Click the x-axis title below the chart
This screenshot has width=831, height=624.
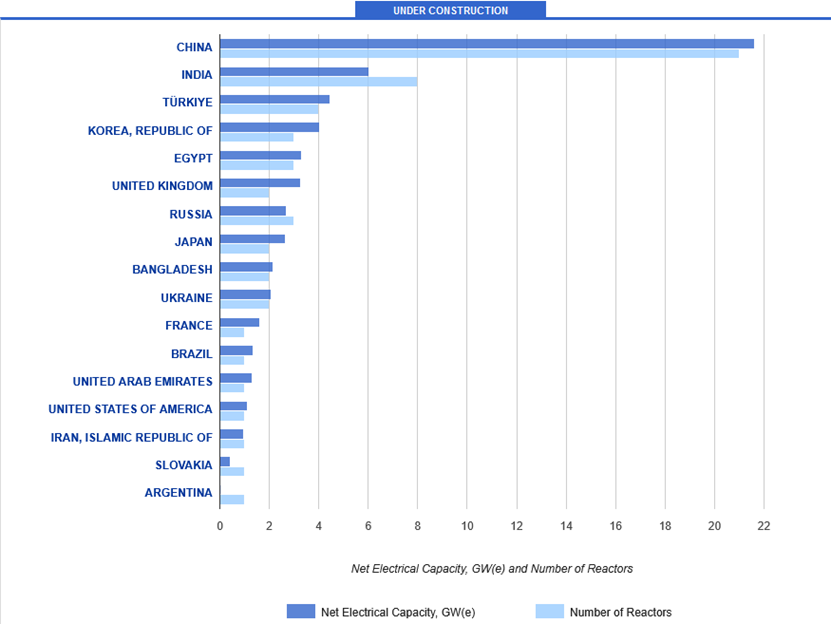pyautogui.click(x=492, y=569)
